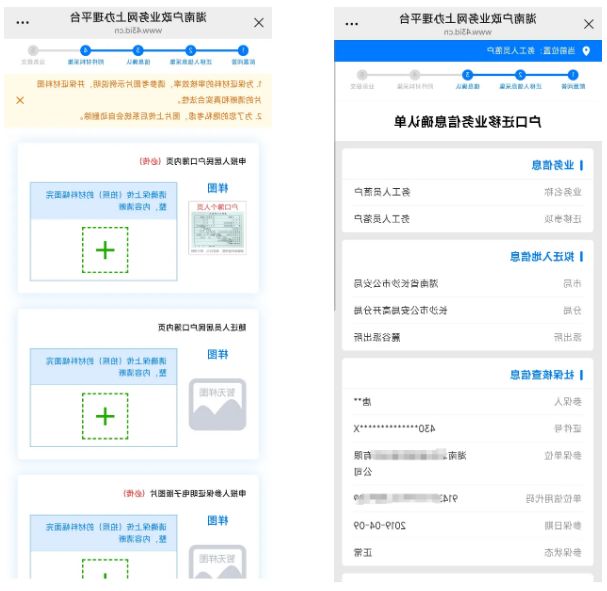Select step 3 信息确认 in confirmation form screen

468,79
